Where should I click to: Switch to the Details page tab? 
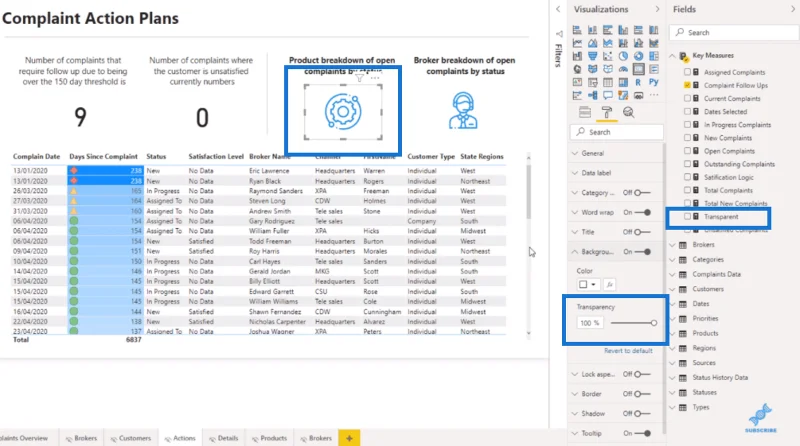point(223,438)
